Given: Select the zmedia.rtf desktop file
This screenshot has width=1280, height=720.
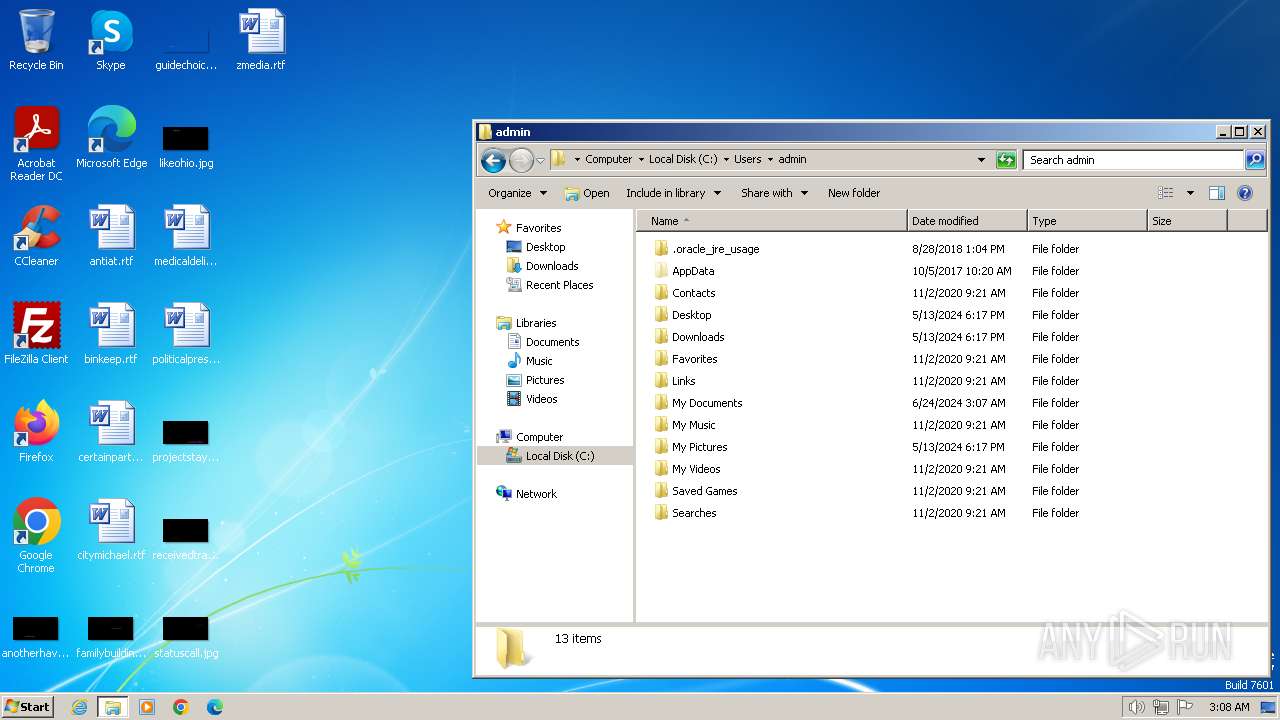Looking at the screenshot, I should point(261,40).
